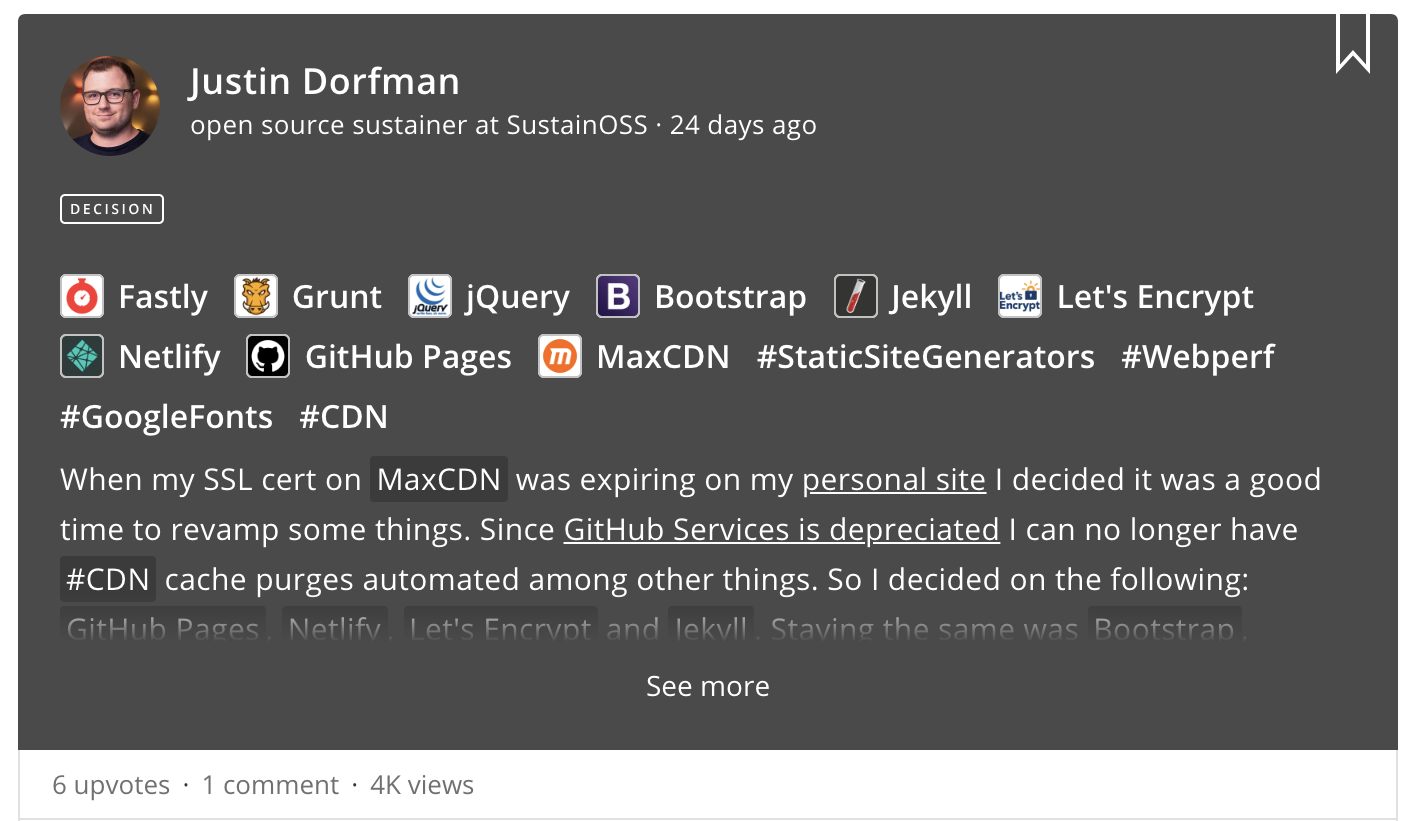The height and width of the screenshot is (821, 1414).
Task: Click the Let's Encrypt logo icon
Action: tap(1020, 297)
